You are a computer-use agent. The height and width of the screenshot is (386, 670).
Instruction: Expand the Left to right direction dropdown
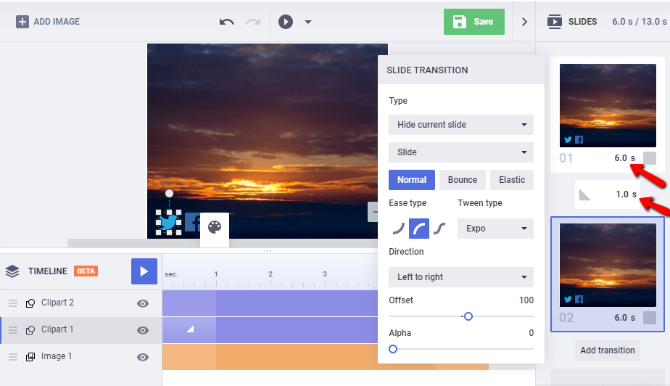461,277
